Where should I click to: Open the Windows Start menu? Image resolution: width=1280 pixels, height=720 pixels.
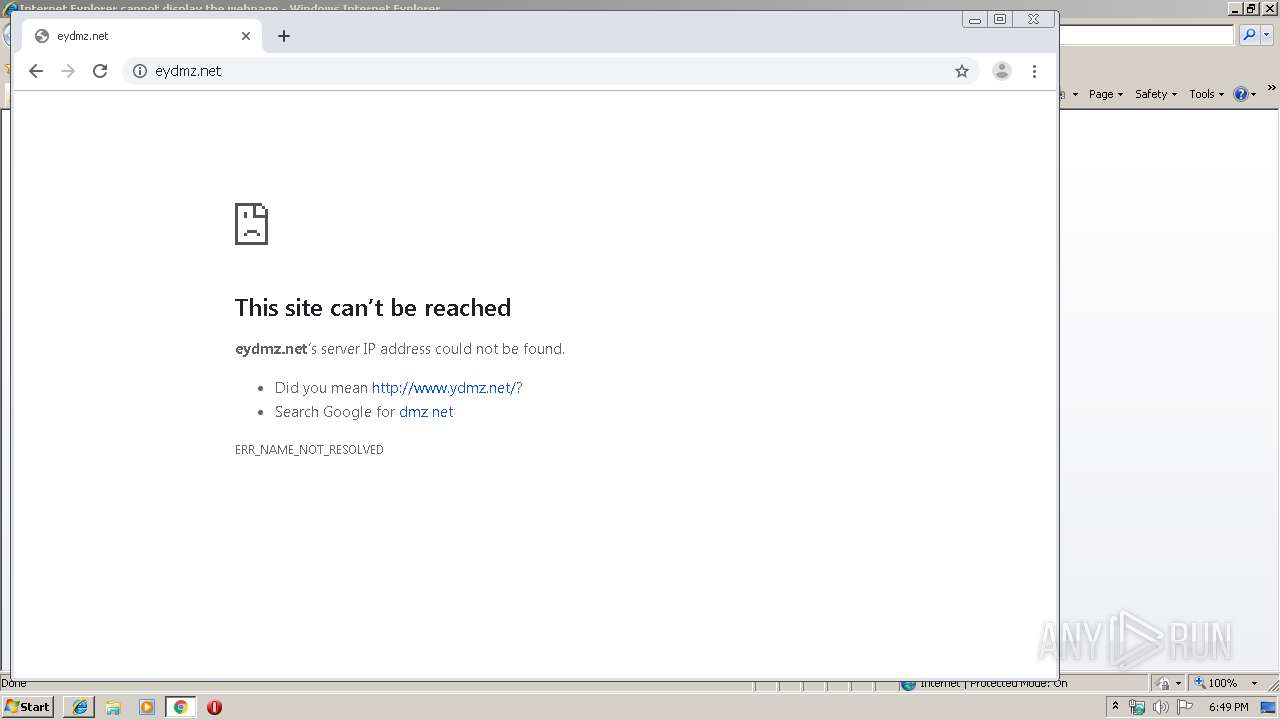(x=28, y=707)
